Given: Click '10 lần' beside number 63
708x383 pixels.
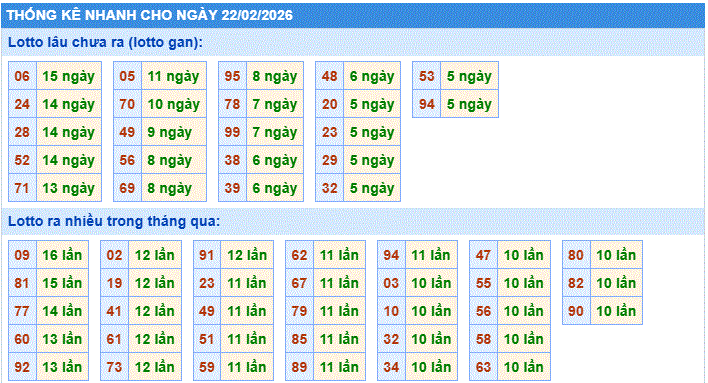Looking at the screenshot, I should pos(524,367).
